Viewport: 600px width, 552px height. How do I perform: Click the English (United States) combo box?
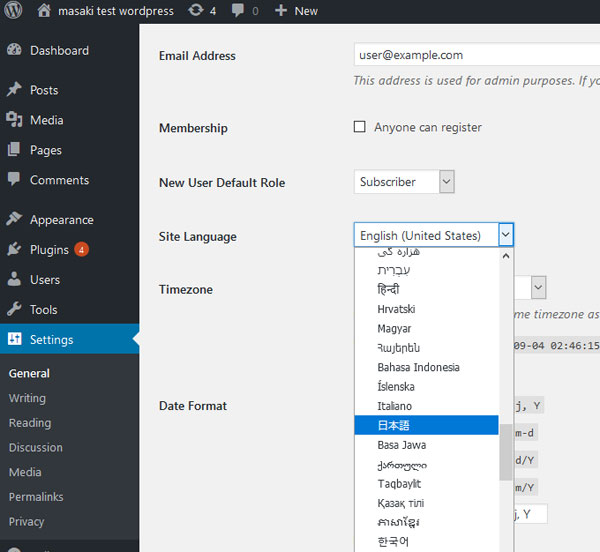[x=434, y=234]
